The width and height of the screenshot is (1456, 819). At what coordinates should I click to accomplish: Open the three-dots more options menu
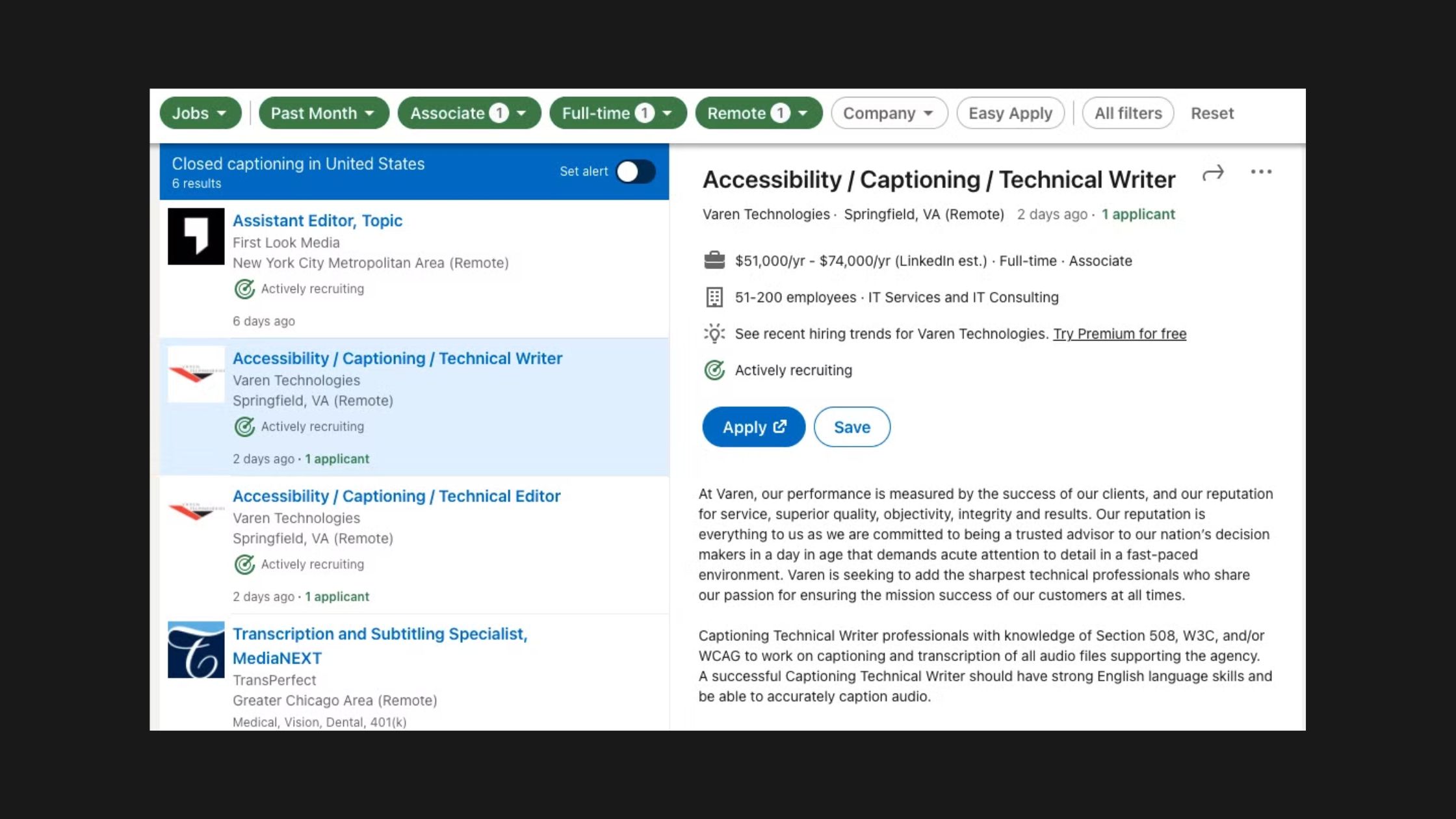pos(1261,172)
